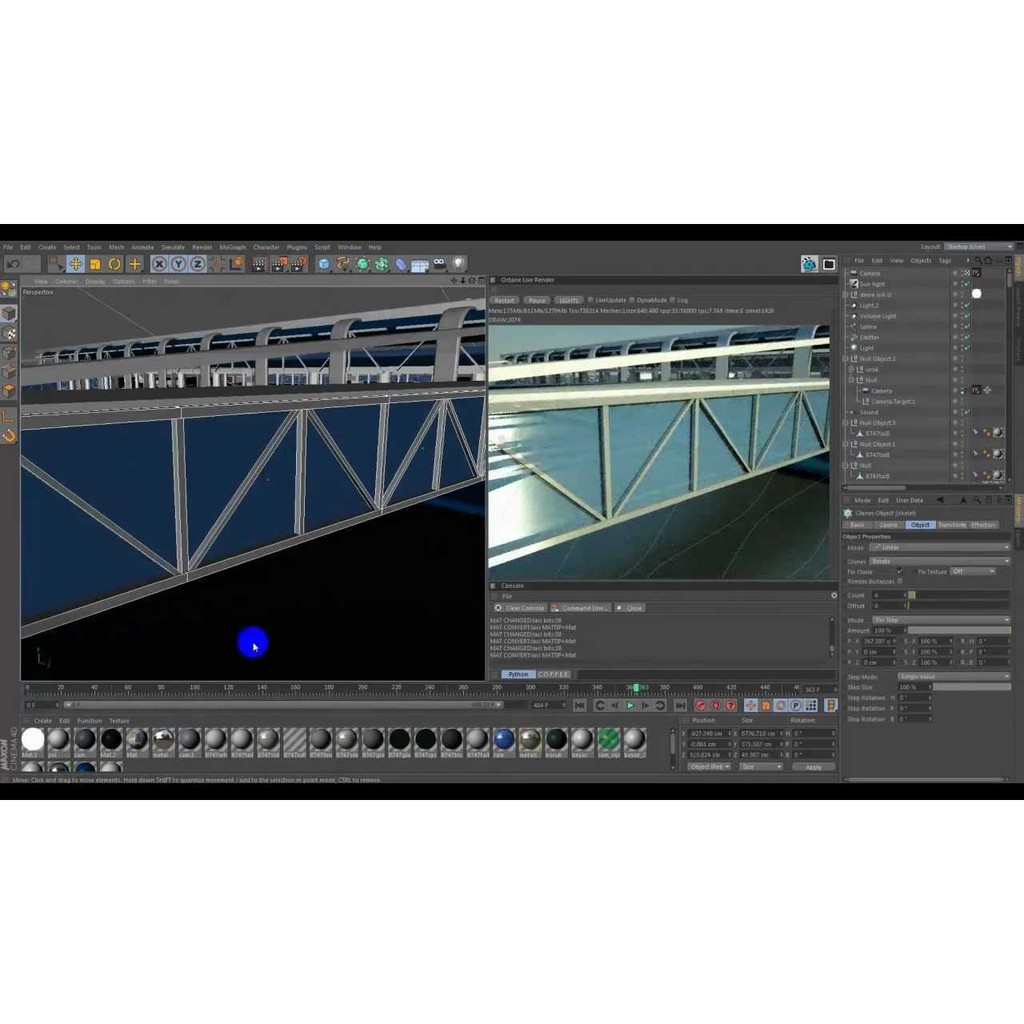
Task: Switch to the Transform tab
Action: (952, 525)
